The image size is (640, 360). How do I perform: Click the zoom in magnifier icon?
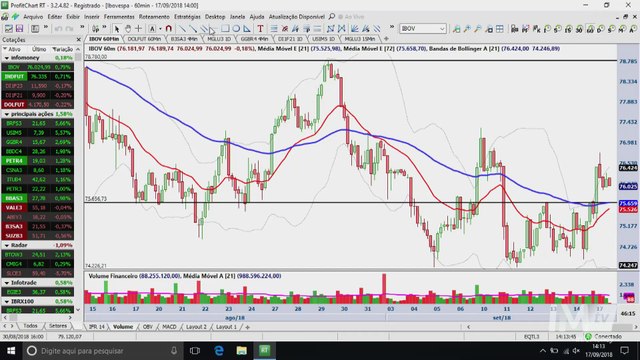(467, 29)
